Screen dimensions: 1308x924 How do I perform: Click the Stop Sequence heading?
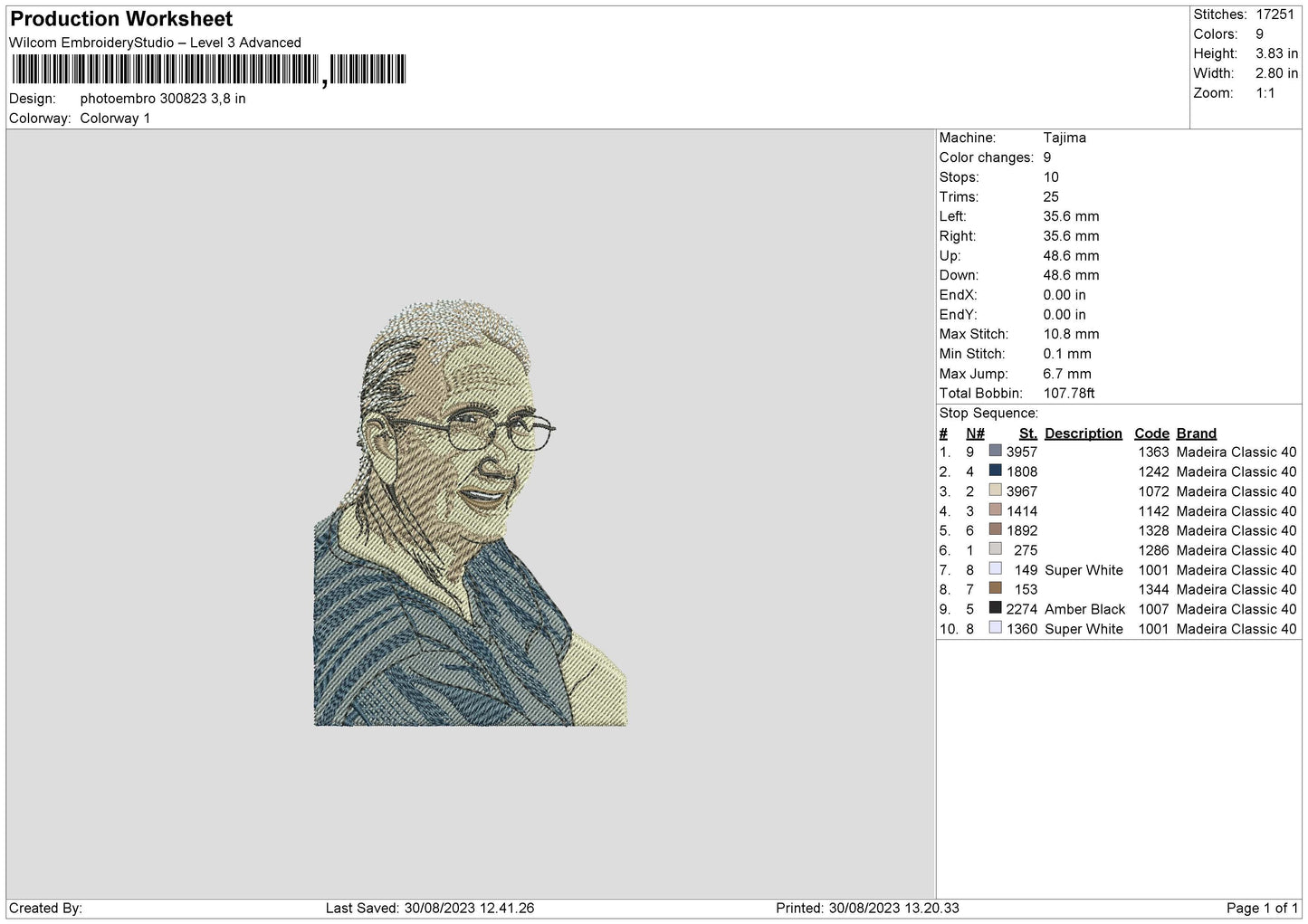click(x=988, y=414)
